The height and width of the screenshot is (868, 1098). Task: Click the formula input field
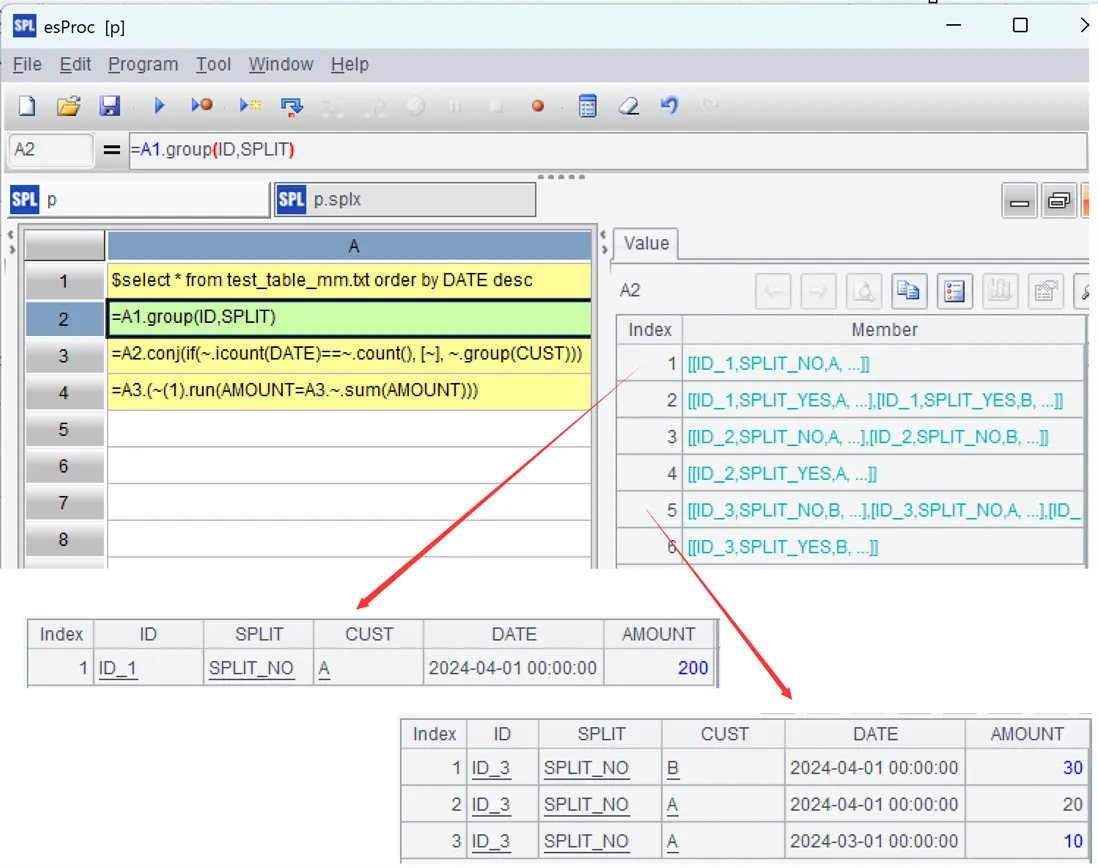(607, 150)
